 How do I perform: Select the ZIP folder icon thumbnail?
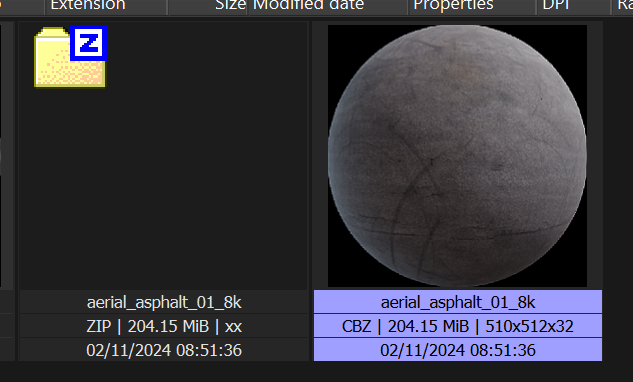click(x=71, y=56)
